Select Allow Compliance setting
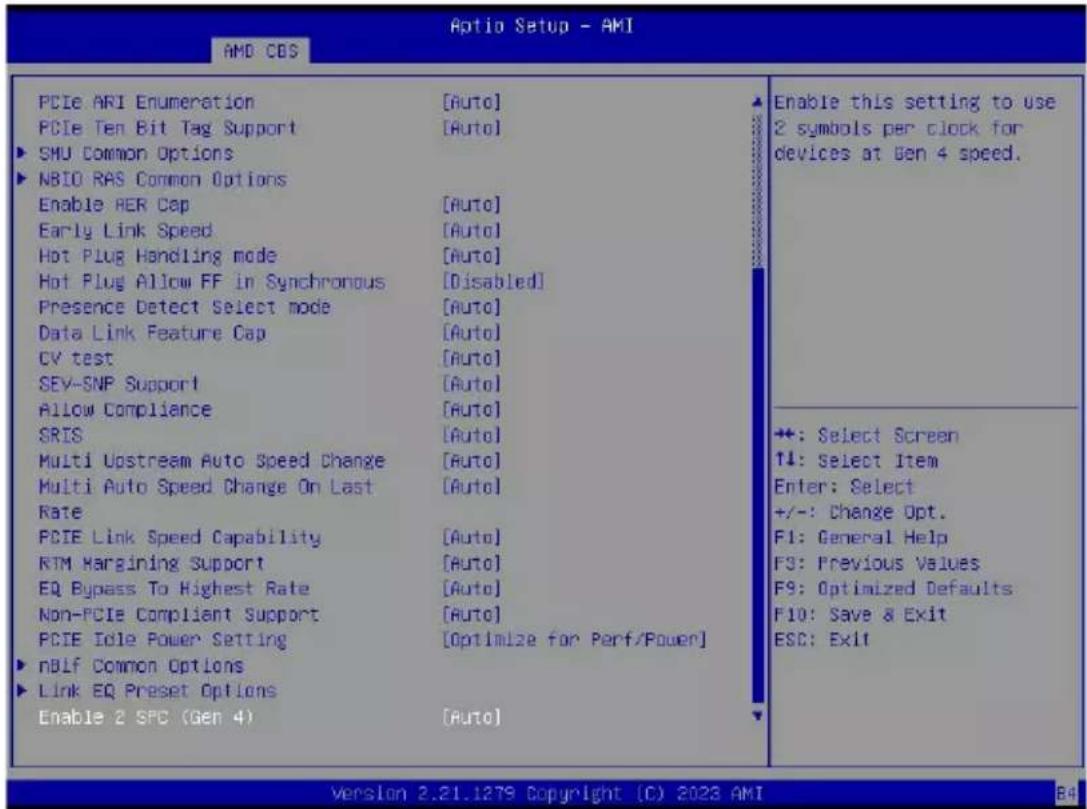 click(x=125, y=410)
